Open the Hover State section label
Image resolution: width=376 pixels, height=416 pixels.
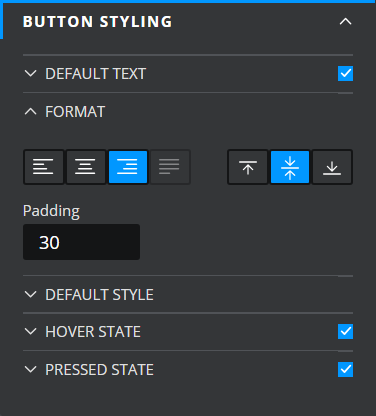pyautogui.click(x=93, y=332)
